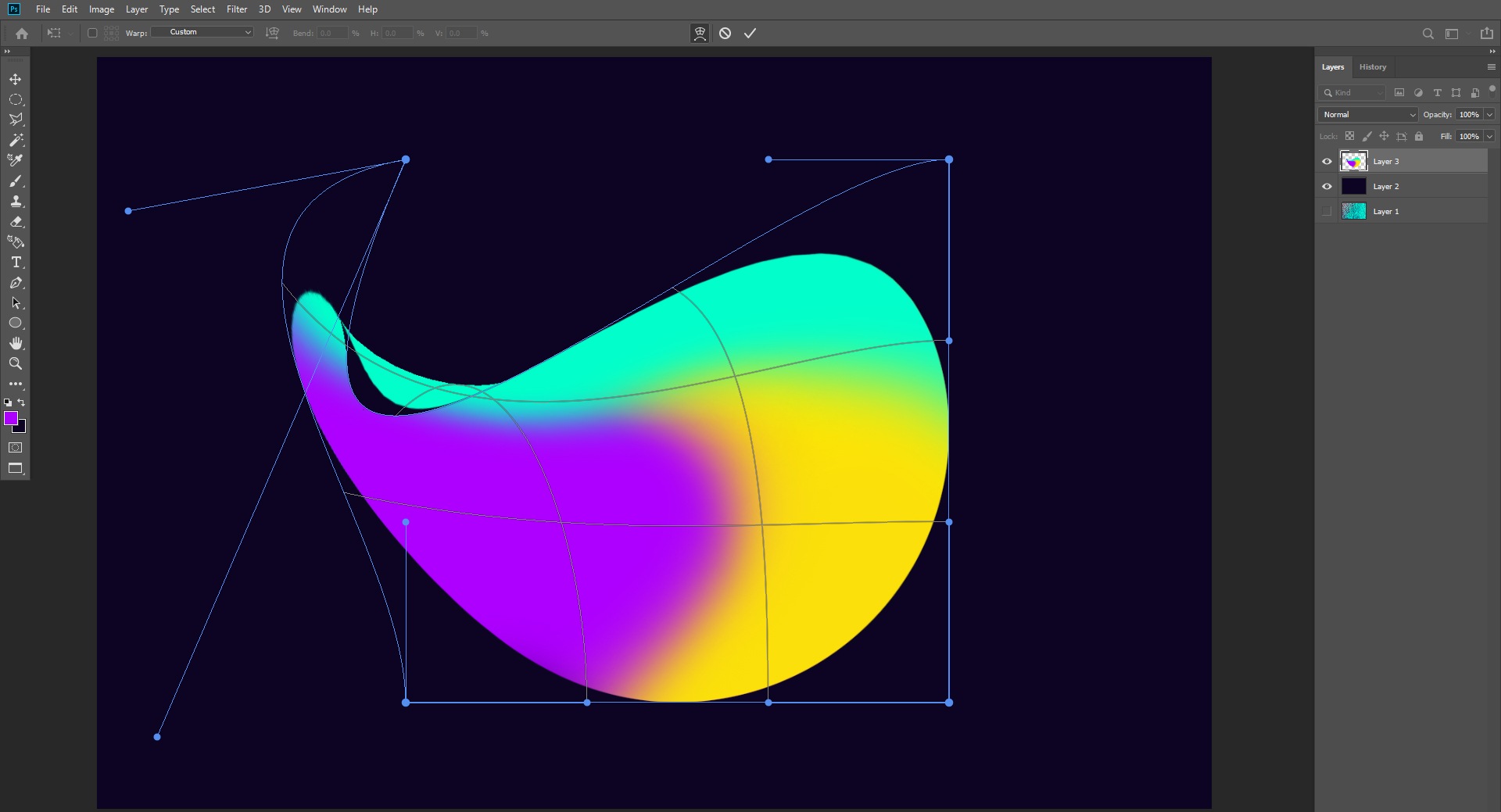Hide Layer 3 using its eye icon
Image resolution: width=1501 pixels, height=812 pixels.
pyautogui.click(x=1327, y=161)
